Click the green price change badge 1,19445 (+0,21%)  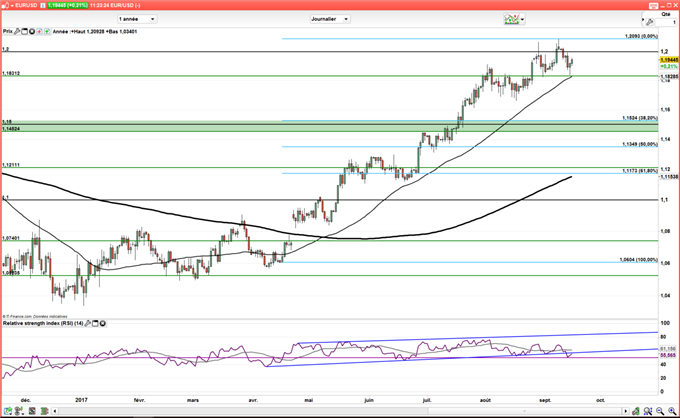(x=68, y=5)
